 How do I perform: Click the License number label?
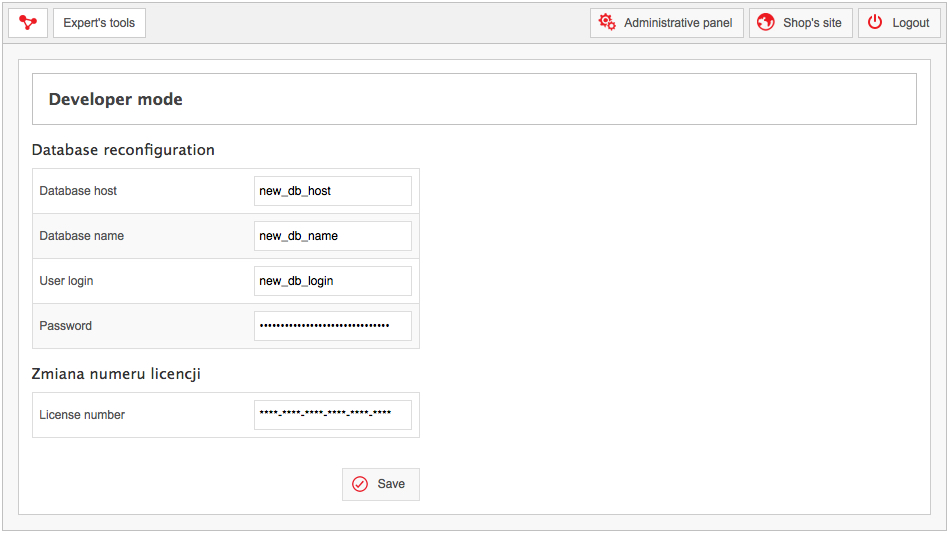tap(82, 415)
